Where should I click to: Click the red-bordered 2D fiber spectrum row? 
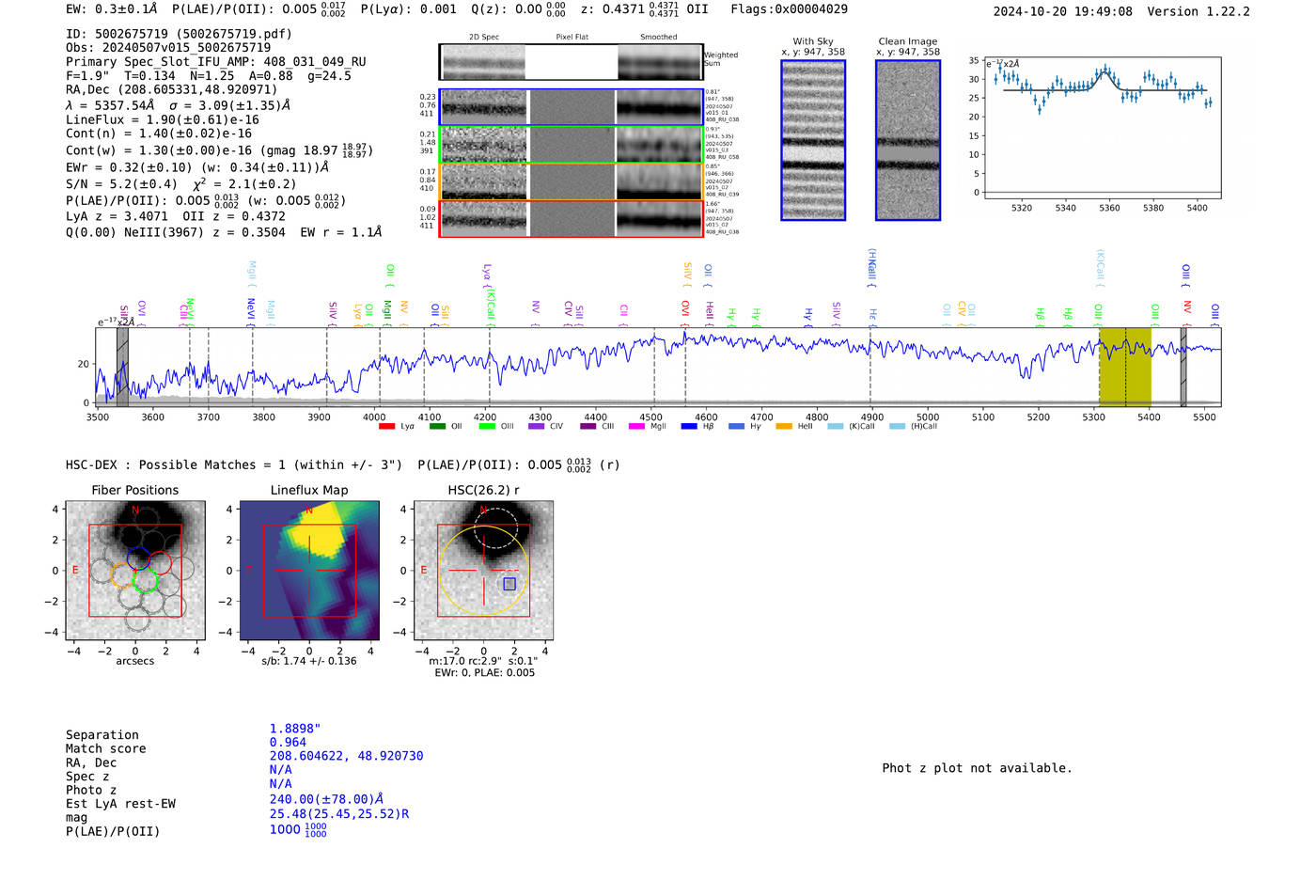572,218
